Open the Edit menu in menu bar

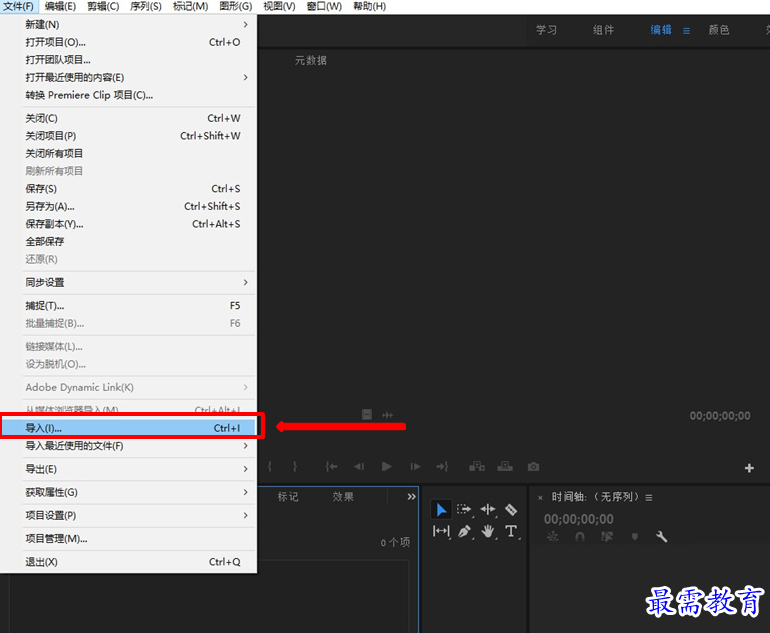pyautogui.click(x=60, y=6)
